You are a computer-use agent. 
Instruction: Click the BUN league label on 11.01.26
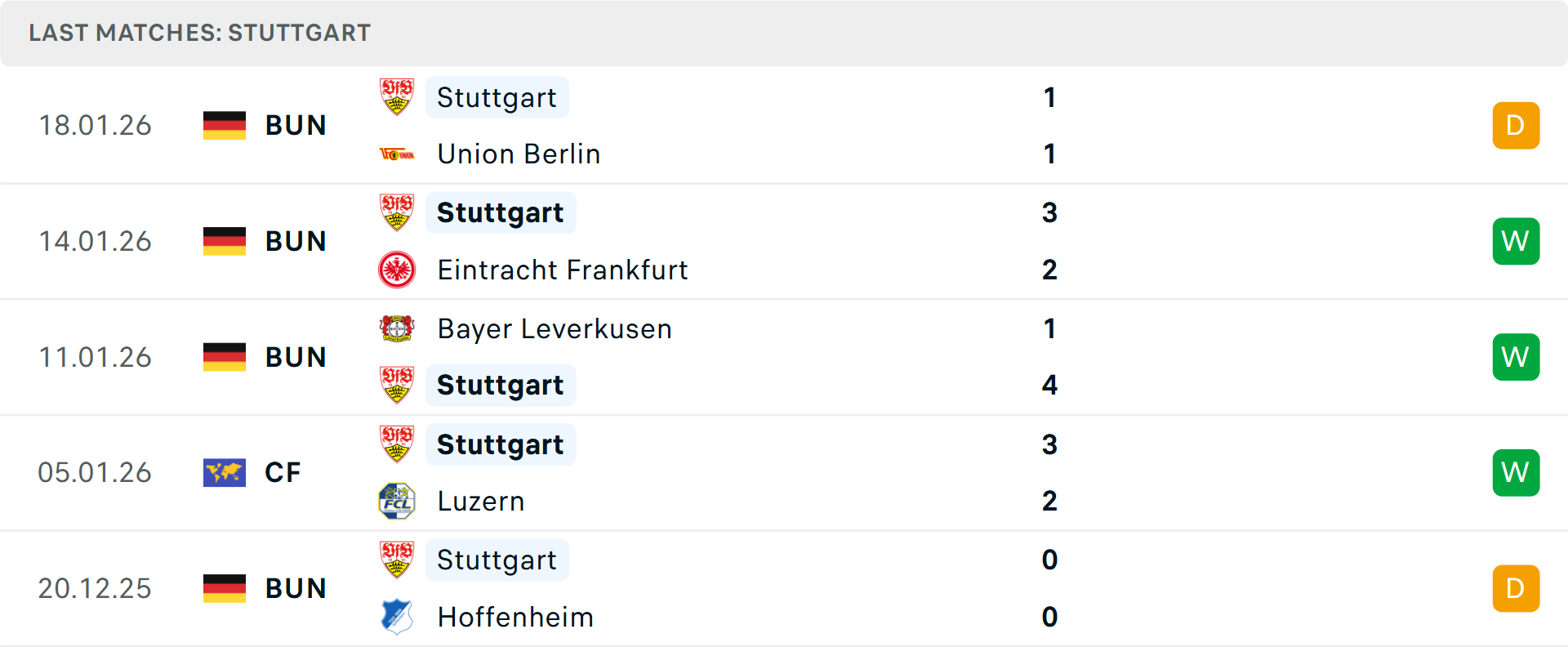[x=296, y=357]
